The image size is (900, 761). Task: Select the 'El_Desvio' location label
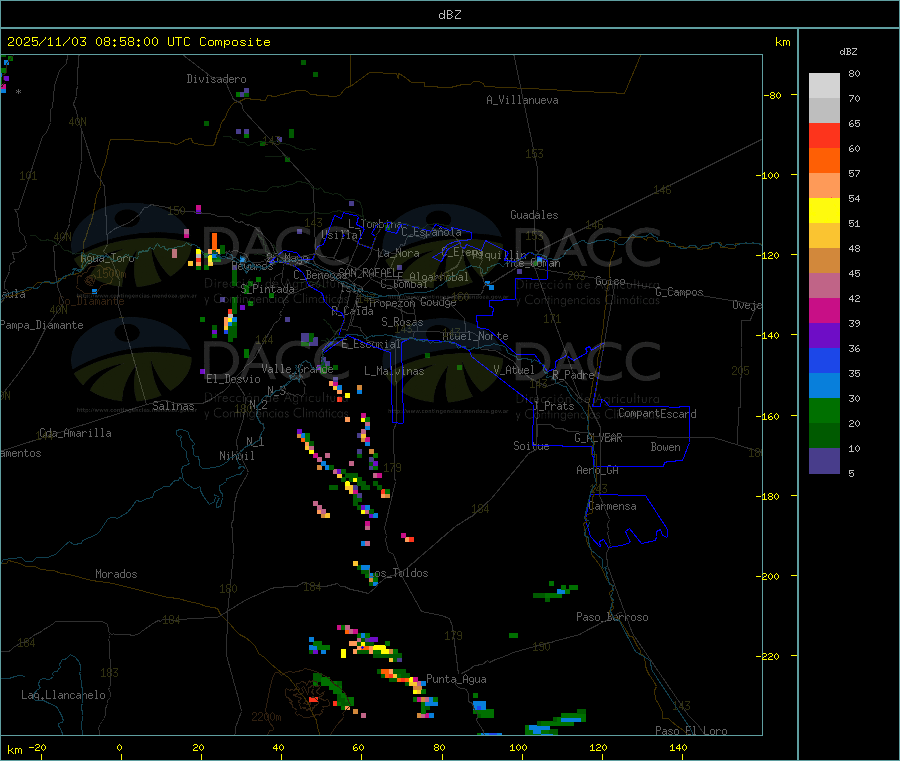(x=234, y=379)
